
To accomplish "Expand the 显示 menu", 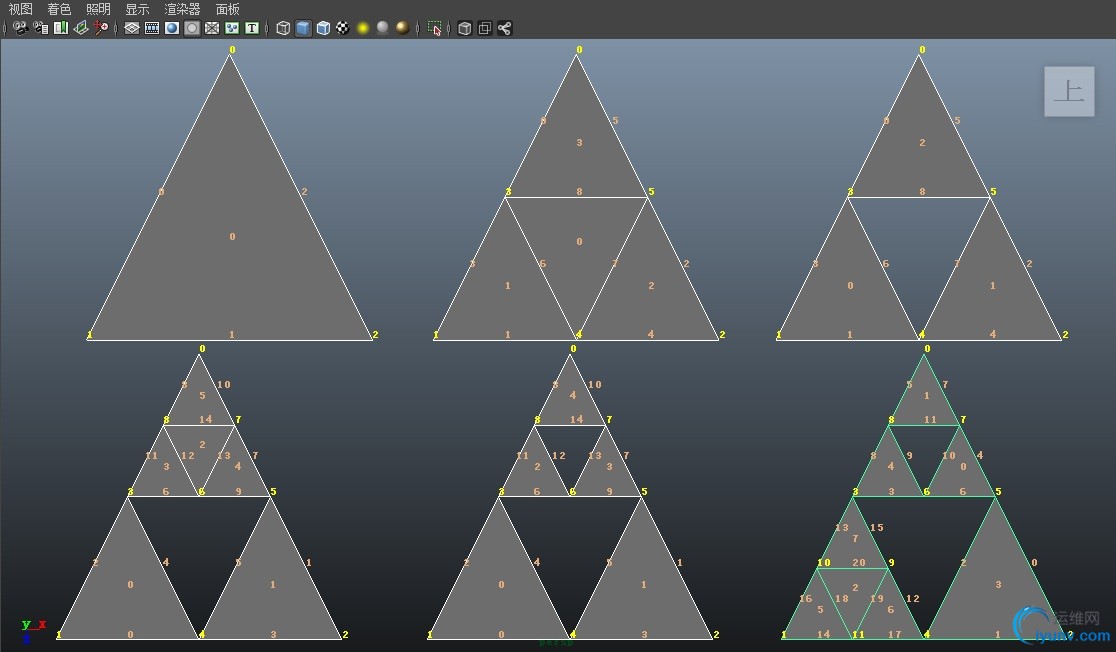I will click(x=137, y=9).
